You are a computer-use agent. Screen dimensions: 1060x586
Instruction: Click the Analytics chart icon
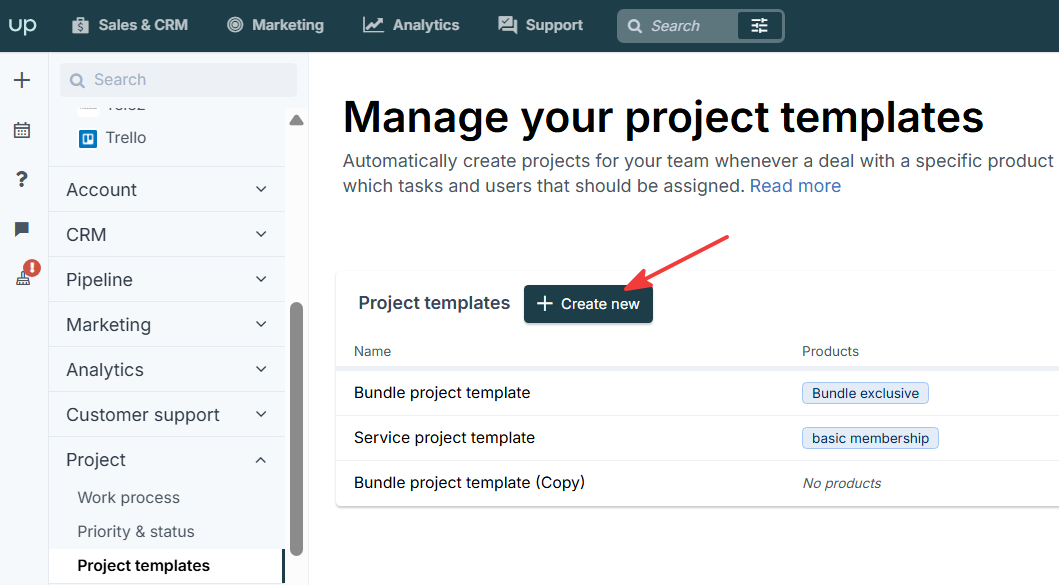click(373, 25)
